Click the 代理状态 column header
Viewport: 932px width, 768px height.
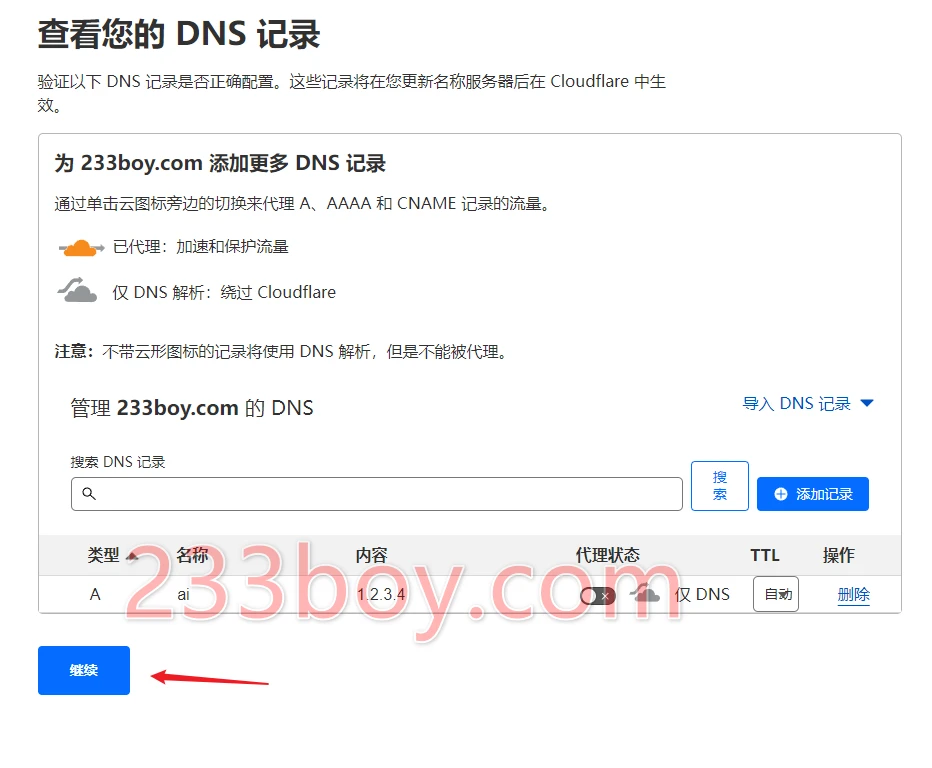pyautogui.click(x=607, y=555)
